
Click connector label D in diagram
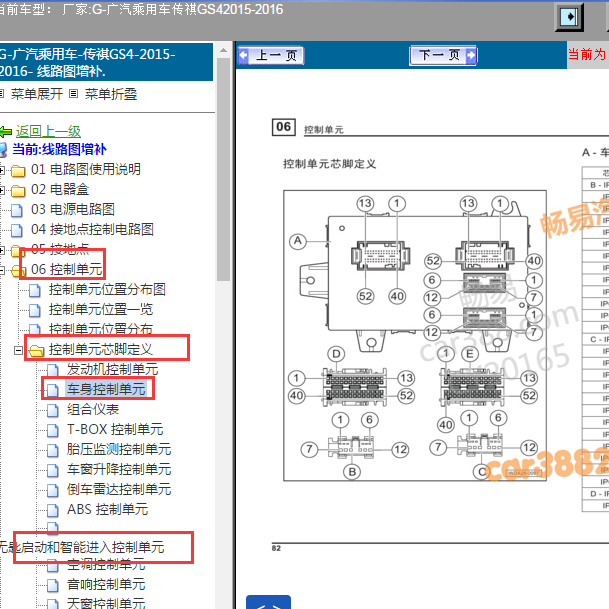click(336, 354)
